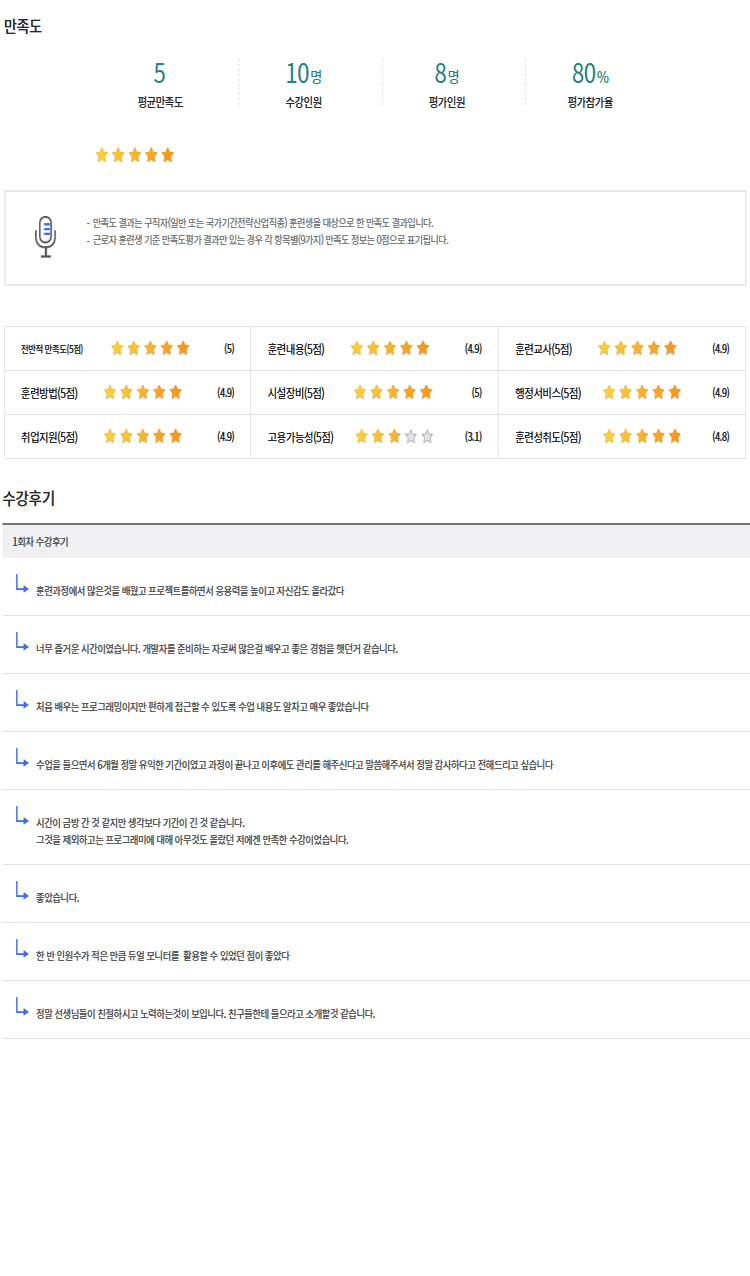
Task: Open the review mentioning 듀얼 모니터
Action: pos(163,956)
